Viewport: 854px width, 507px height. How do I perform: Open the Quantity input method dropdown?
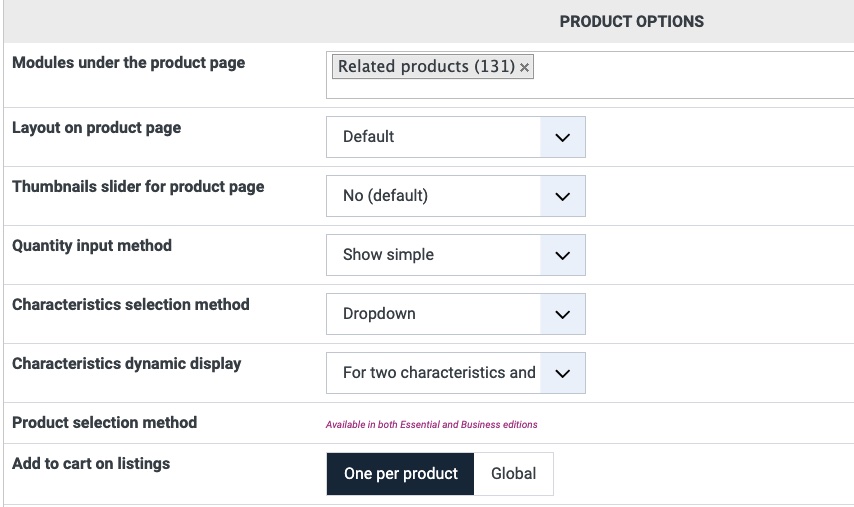[455, 255]
